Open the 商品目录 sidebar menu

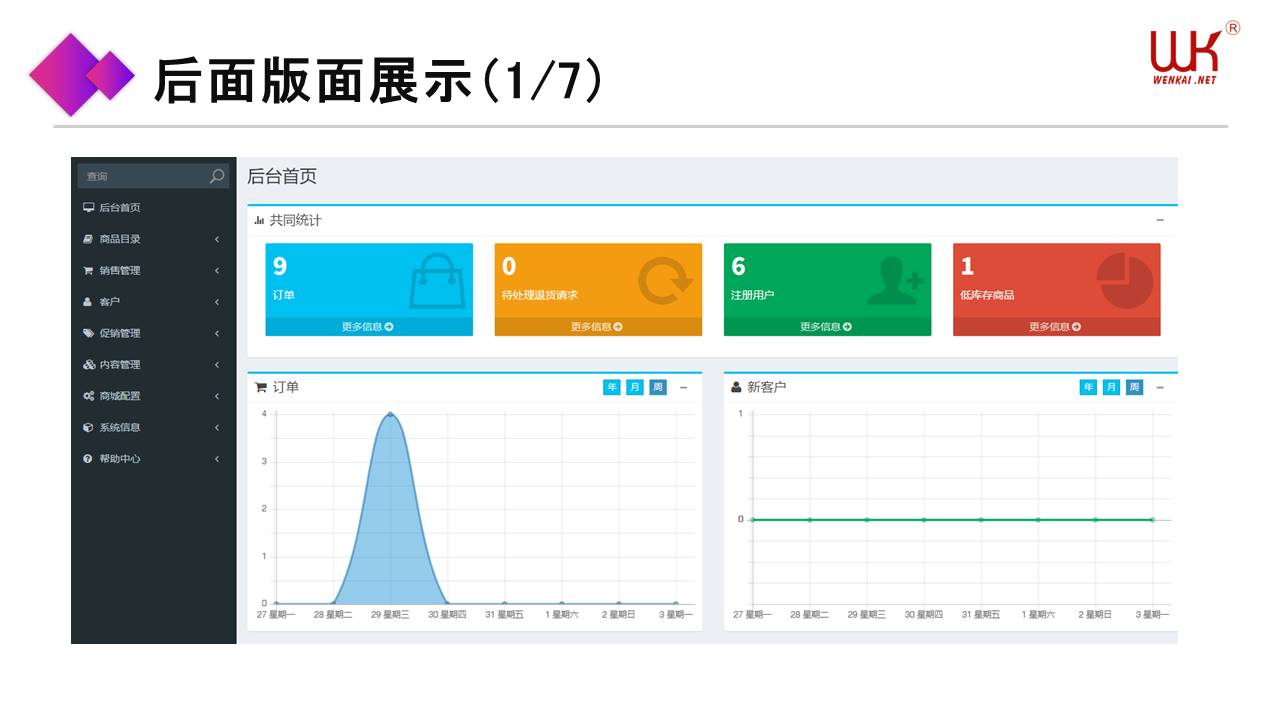pos(154,239)
